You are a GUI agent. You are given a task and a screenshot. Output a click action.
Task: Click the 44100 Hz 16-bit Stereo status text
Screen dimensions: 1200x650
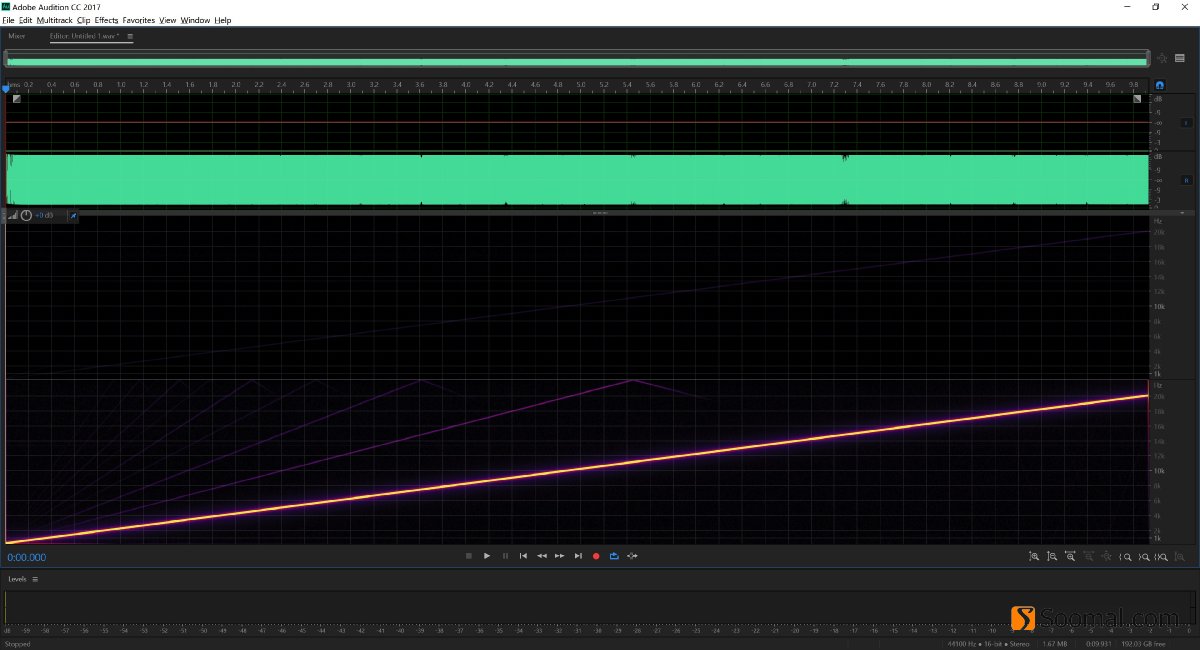click(991, 644)
